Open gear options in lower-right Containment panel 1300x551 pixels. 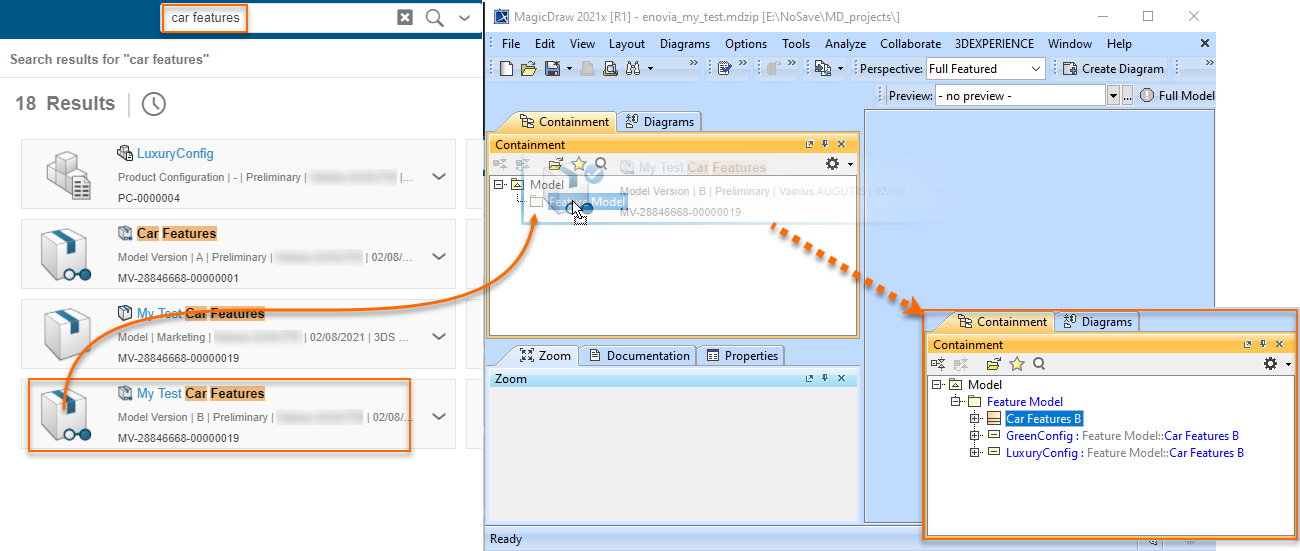tap(1271, 364)
